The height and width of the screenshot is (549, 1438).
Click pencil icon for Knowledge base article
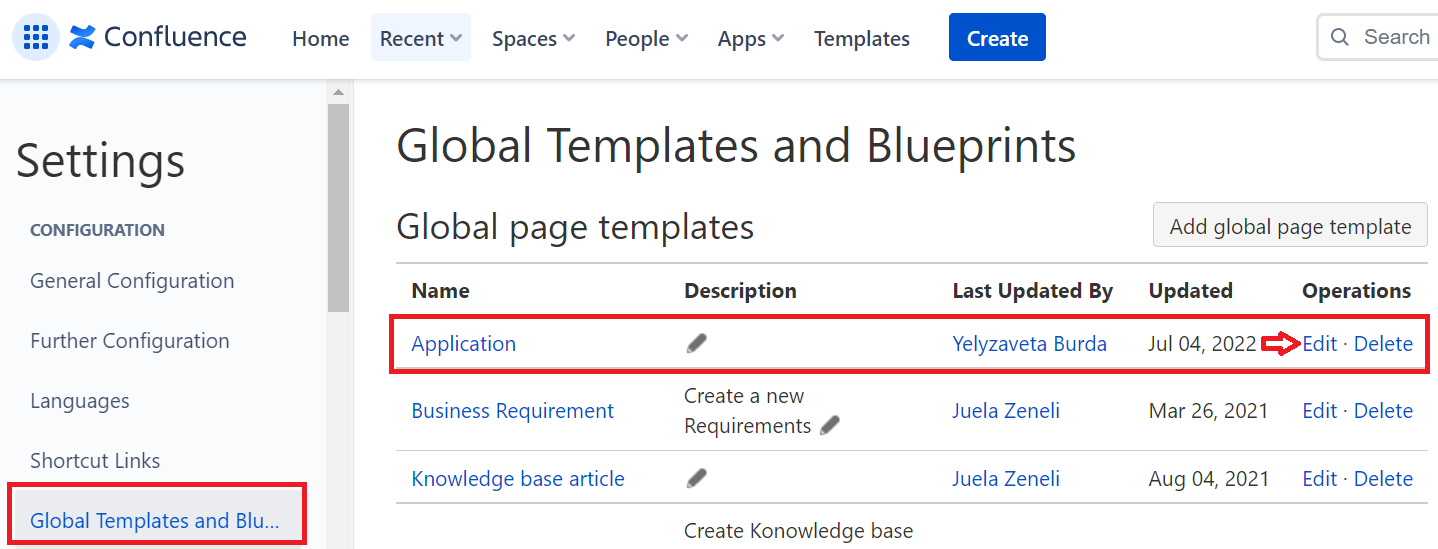pos(697,478)
